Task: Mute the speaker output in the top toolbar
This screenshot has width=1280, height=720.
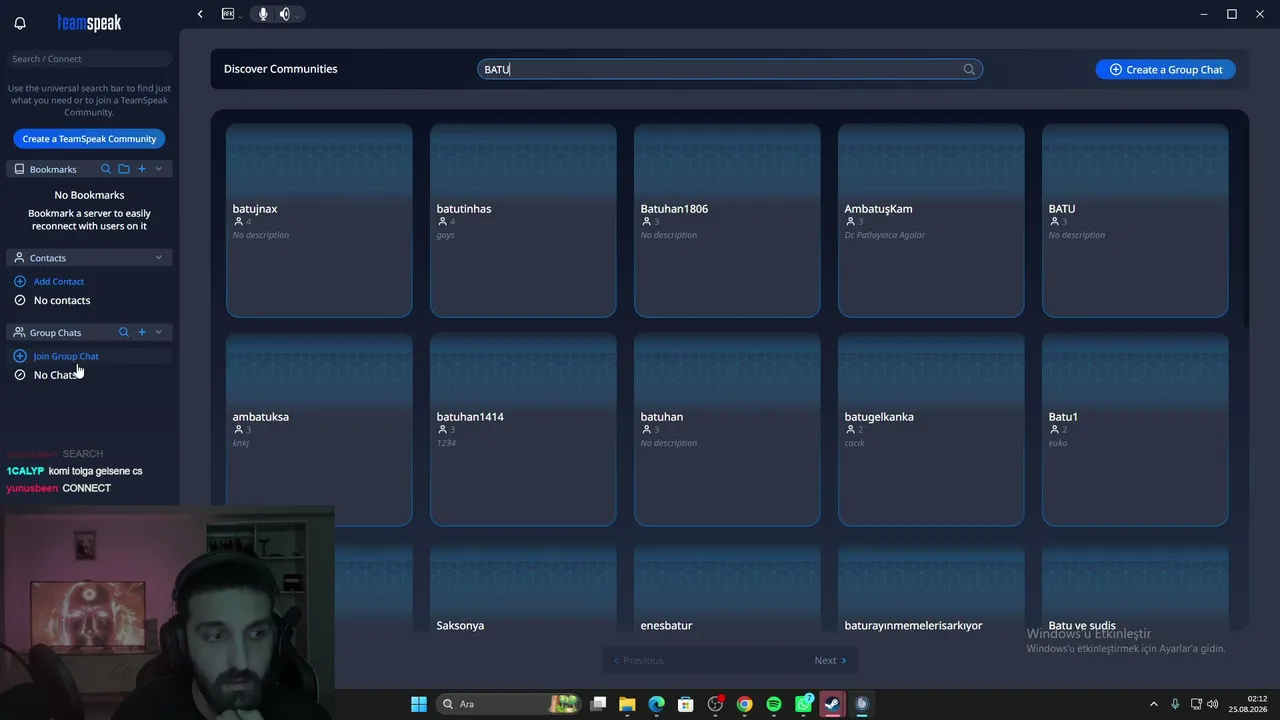Action: click(x=284, y=14)
